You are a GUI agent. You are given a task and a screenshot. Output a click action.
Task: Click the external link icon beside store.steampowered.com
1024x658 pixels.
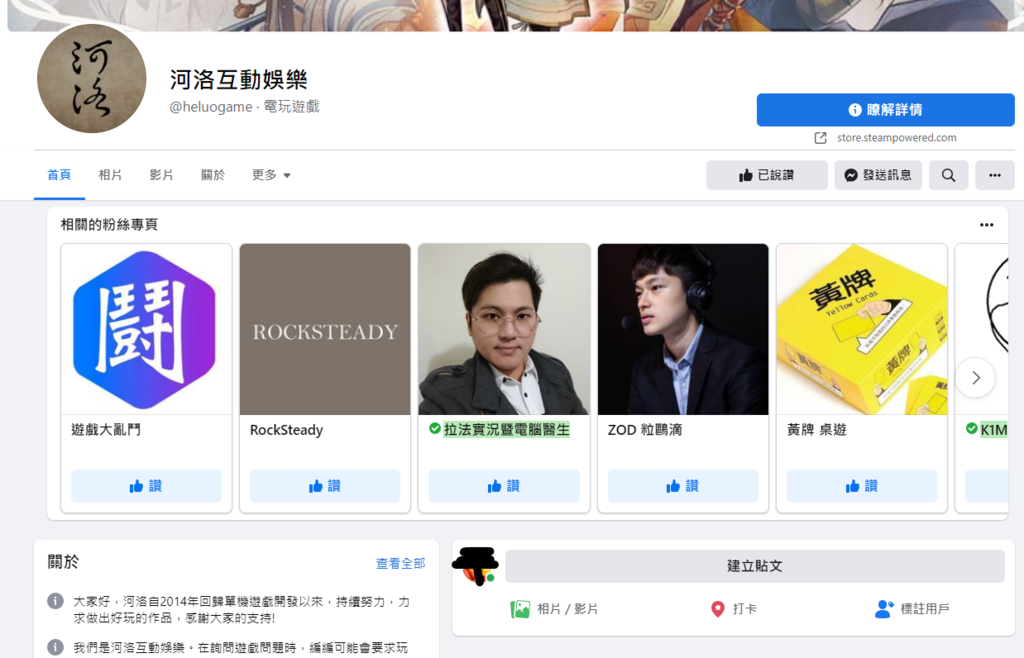820,138
